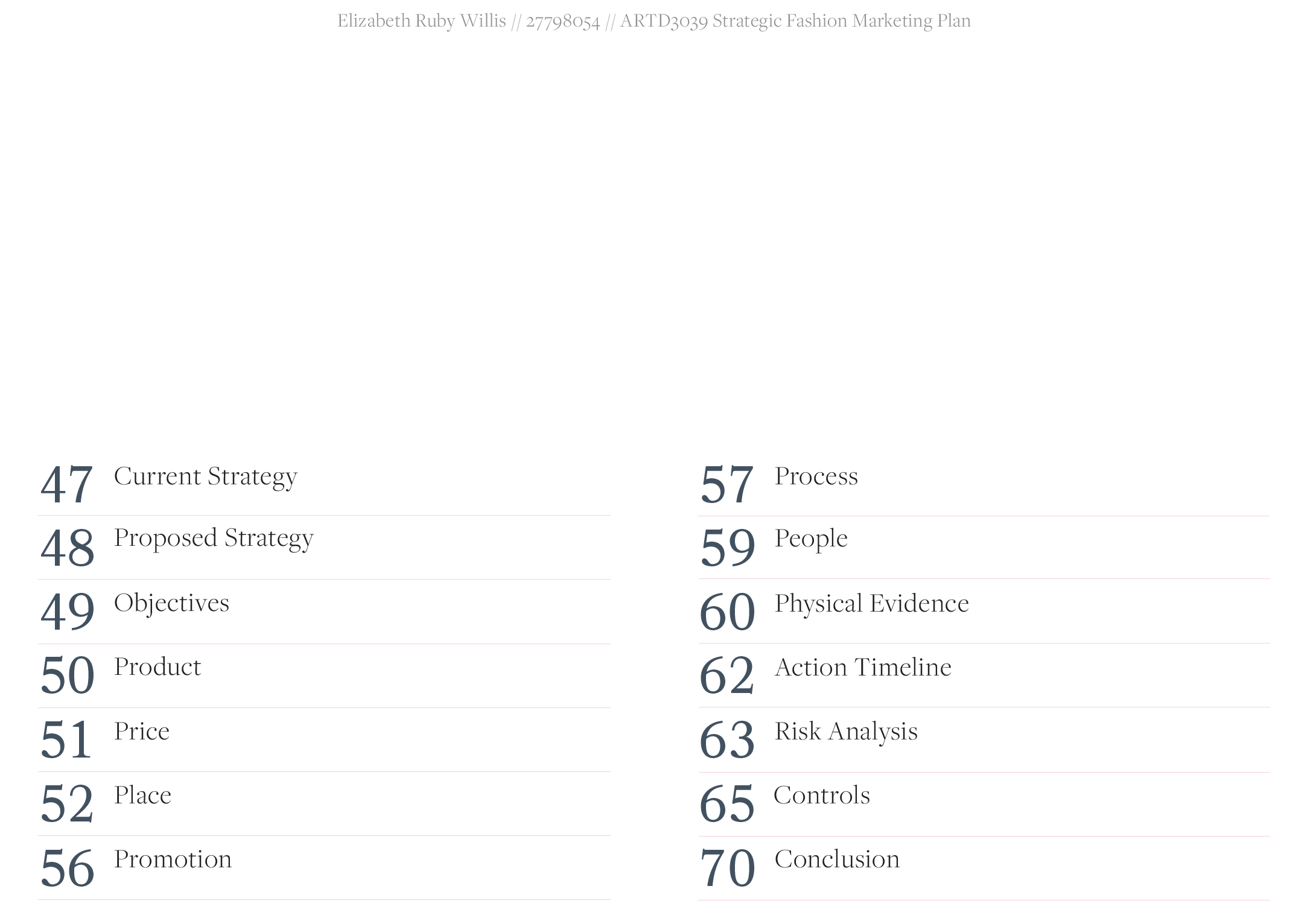The width and height of the screenshot is (1307, 924).
Task: Select the People contents entry
Action: pyautogui.click(x=811, y=539)
